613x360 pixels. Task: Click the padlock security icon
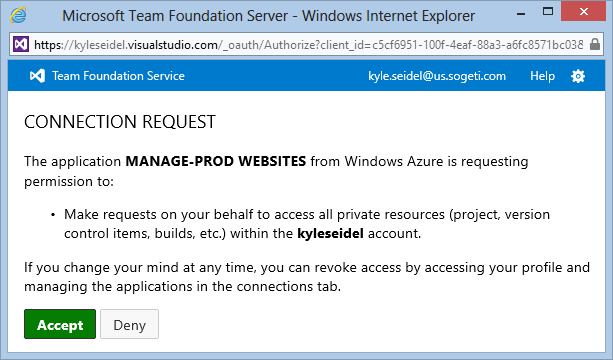pos(595,44)
